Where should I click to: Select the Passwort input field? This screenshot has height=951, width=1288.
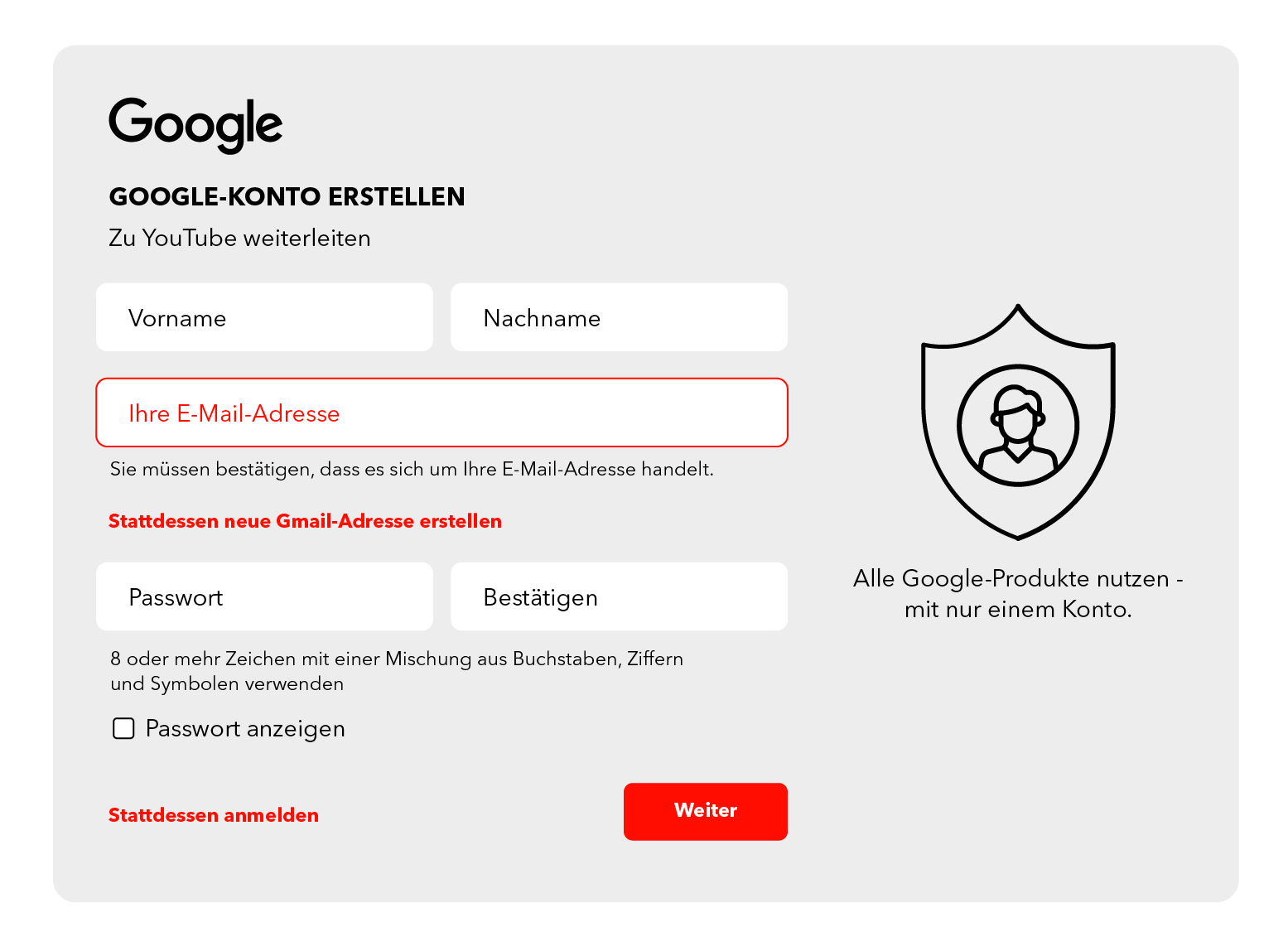[264, 596]
